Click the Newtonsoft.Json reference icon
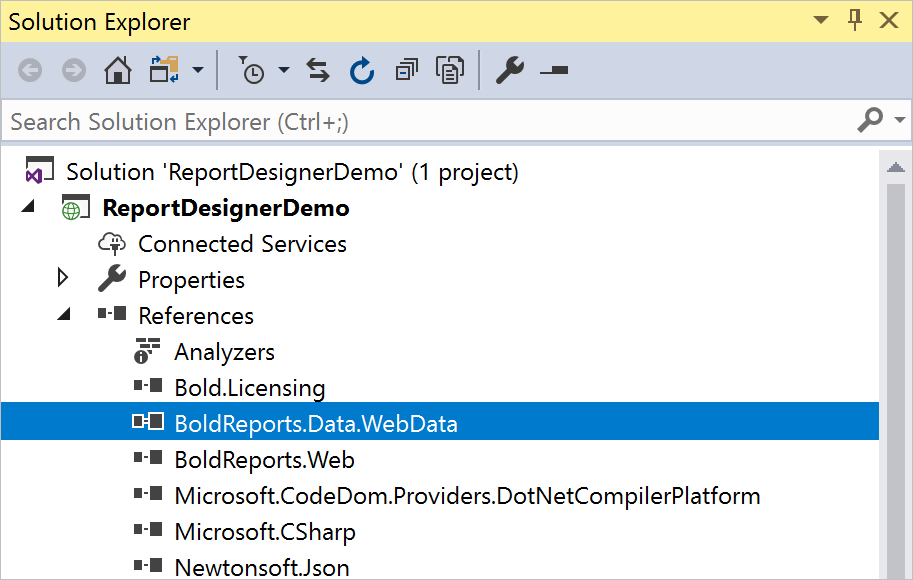Image resolution: width=913 pixels, height=580 pixels. tap(148, 565)
